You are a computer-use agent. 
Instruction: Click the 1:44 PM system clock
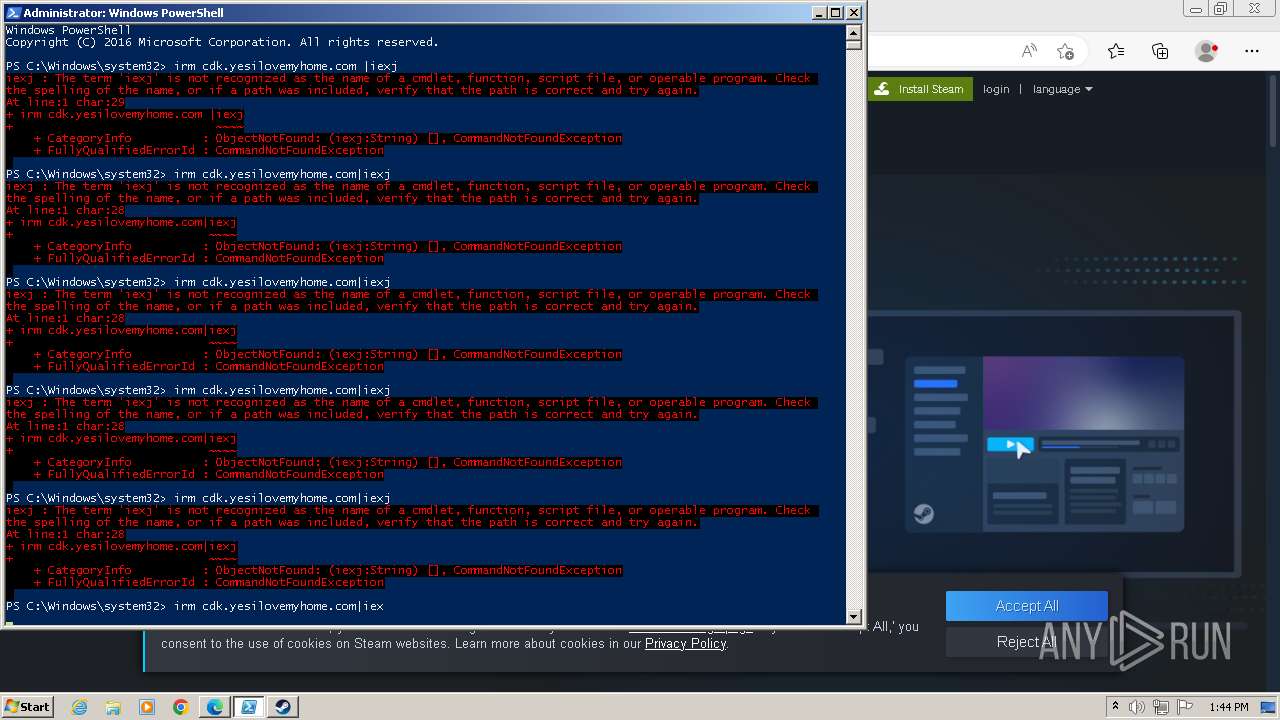tap(1228, 707)
